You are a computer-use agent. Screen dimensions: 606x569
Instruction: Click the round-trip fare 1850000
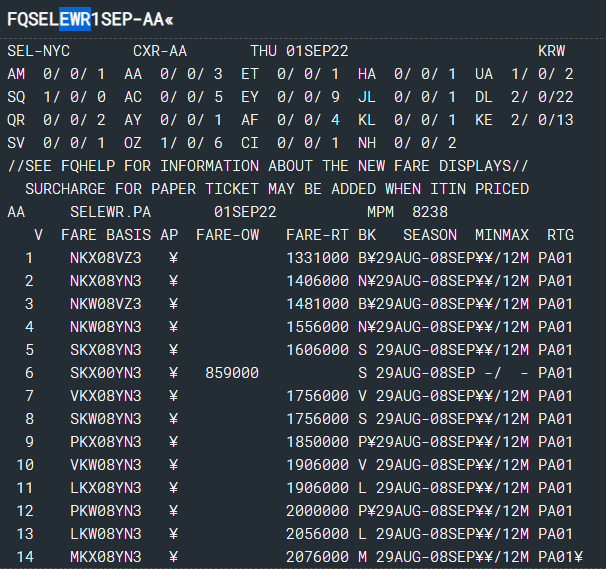point(317,442)
